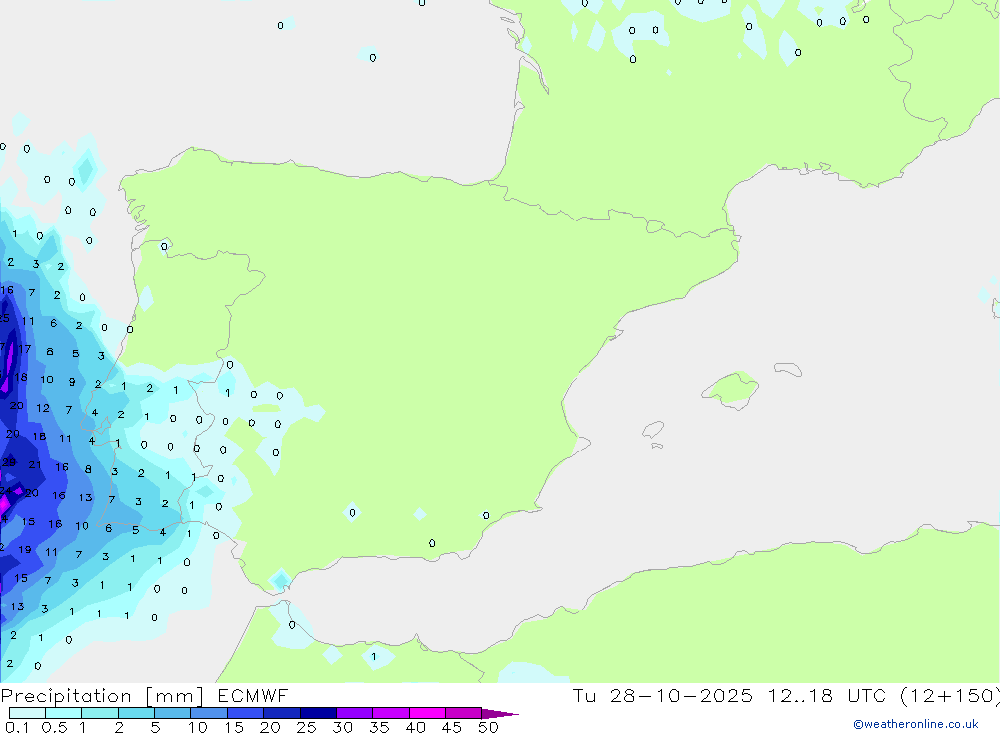Click the '19' precipitation value on the map
1000x733 pixels.
click(24, 549)
